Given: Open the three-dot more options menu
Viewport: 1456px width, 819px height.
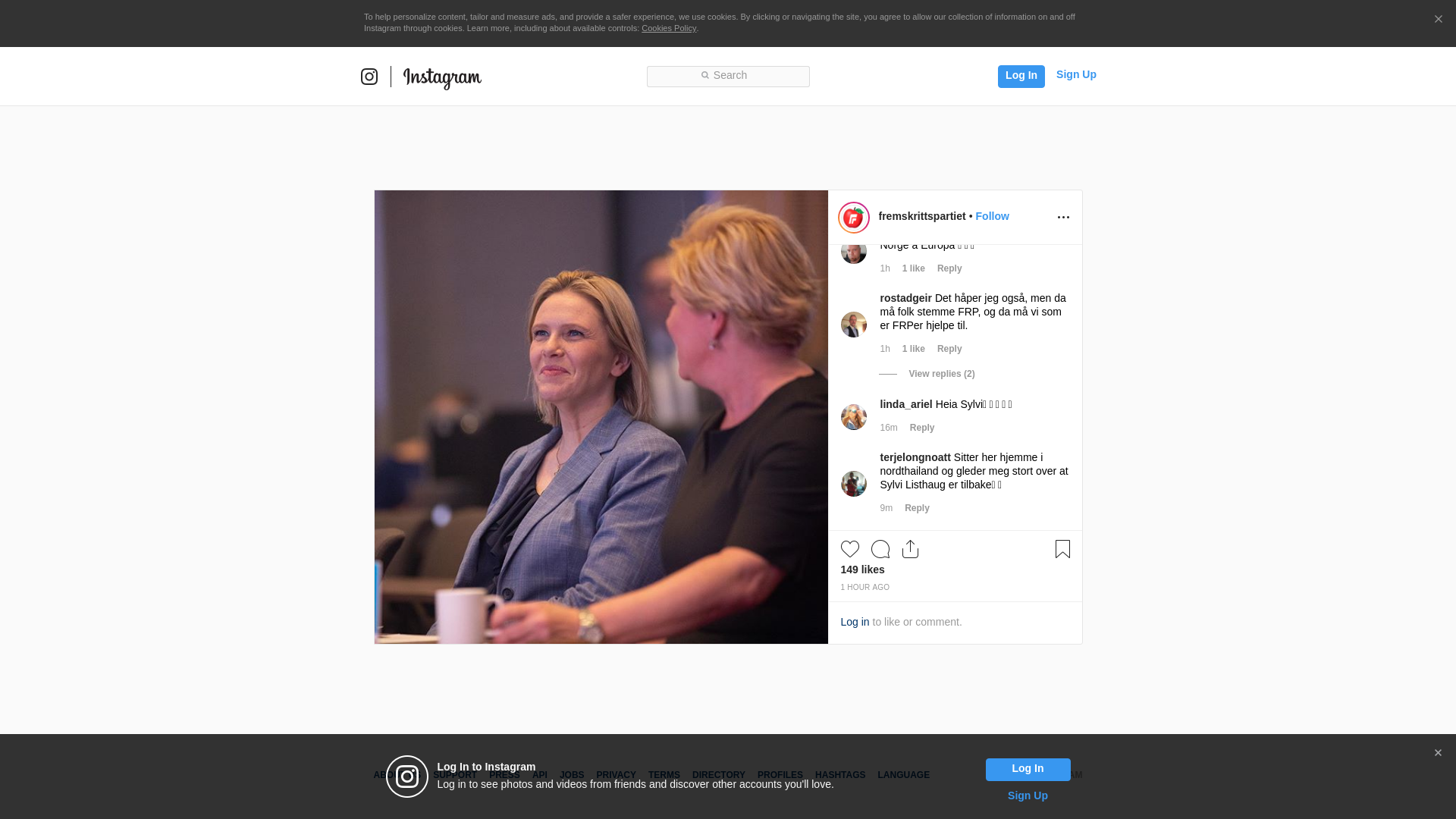Looking at the screenshot, I should pos(1063,218).
